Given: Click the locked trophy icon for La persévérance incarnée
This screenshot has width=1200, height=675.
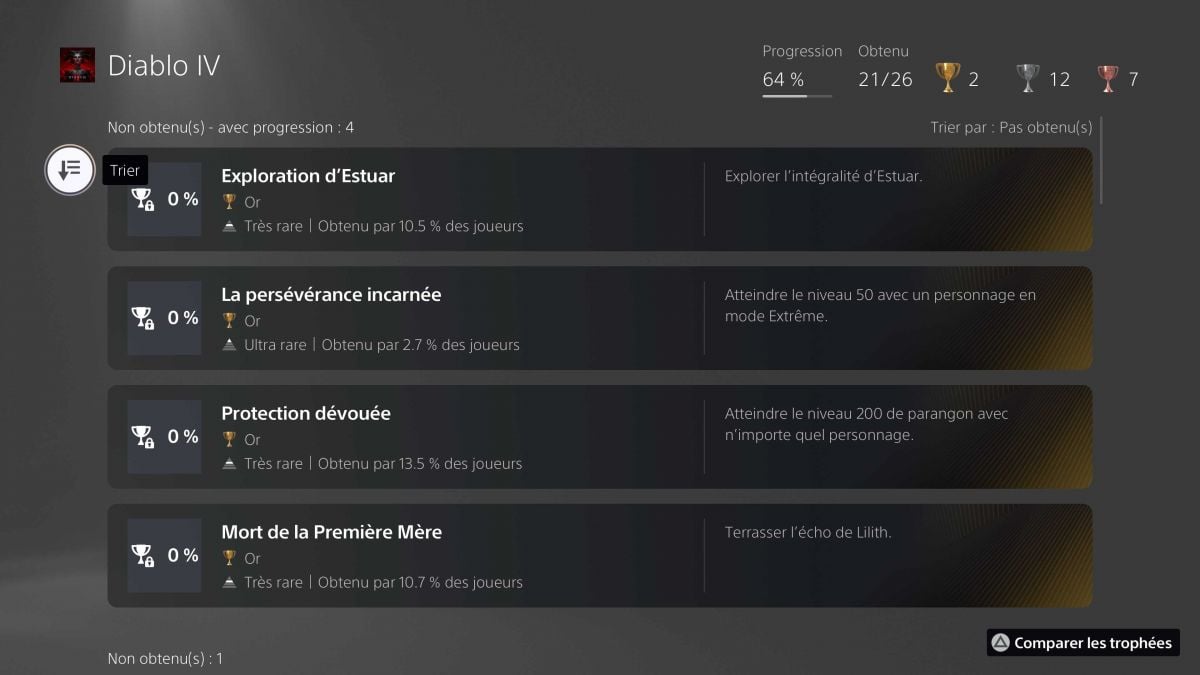Looking at the screenshot, I should tap(143, 318).
